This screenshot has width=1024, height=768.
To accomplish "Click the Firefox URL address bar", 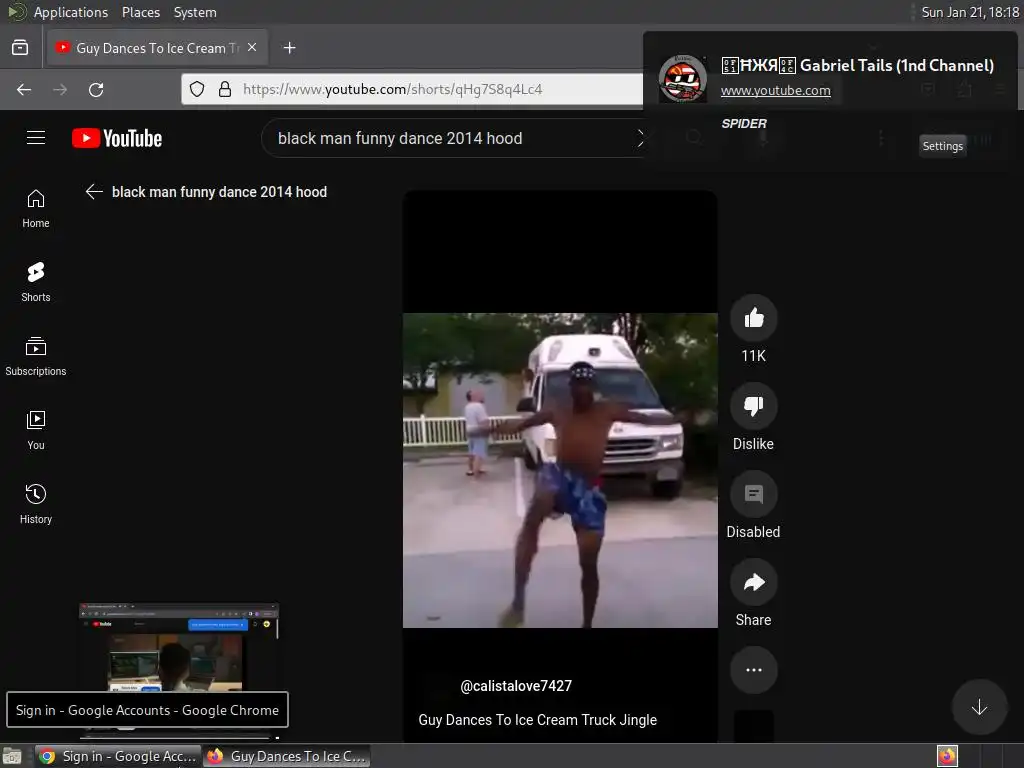I will [x=411, y=89].
